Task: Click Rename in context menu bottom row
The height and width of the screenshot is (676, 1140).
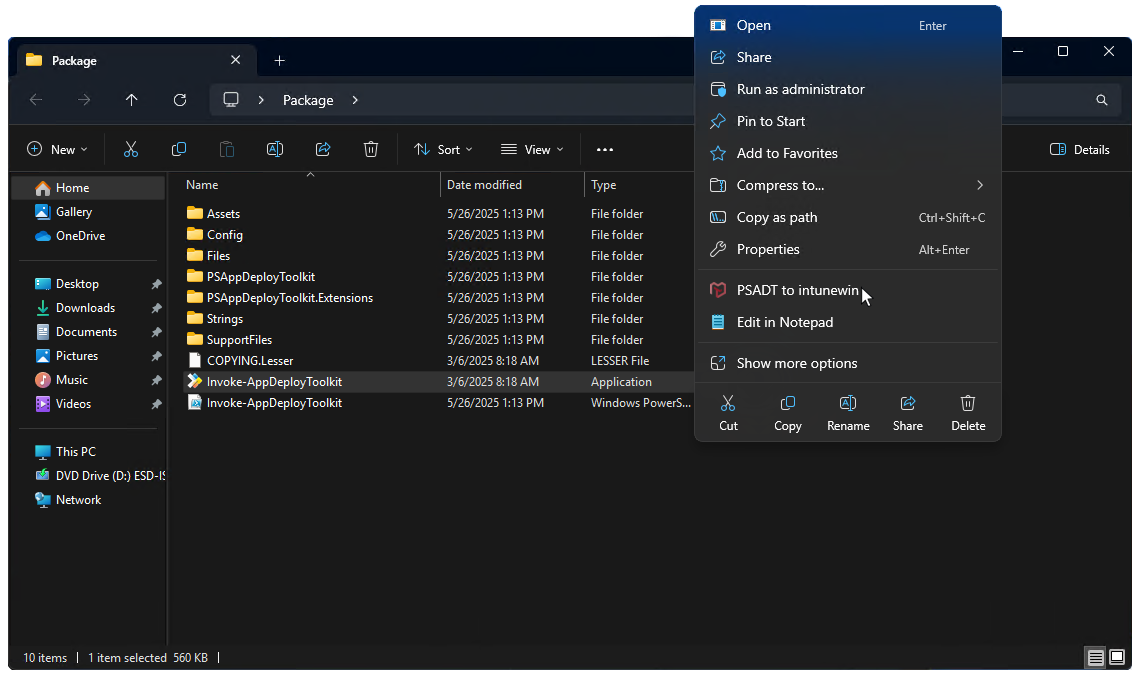Action: [848, 413]
